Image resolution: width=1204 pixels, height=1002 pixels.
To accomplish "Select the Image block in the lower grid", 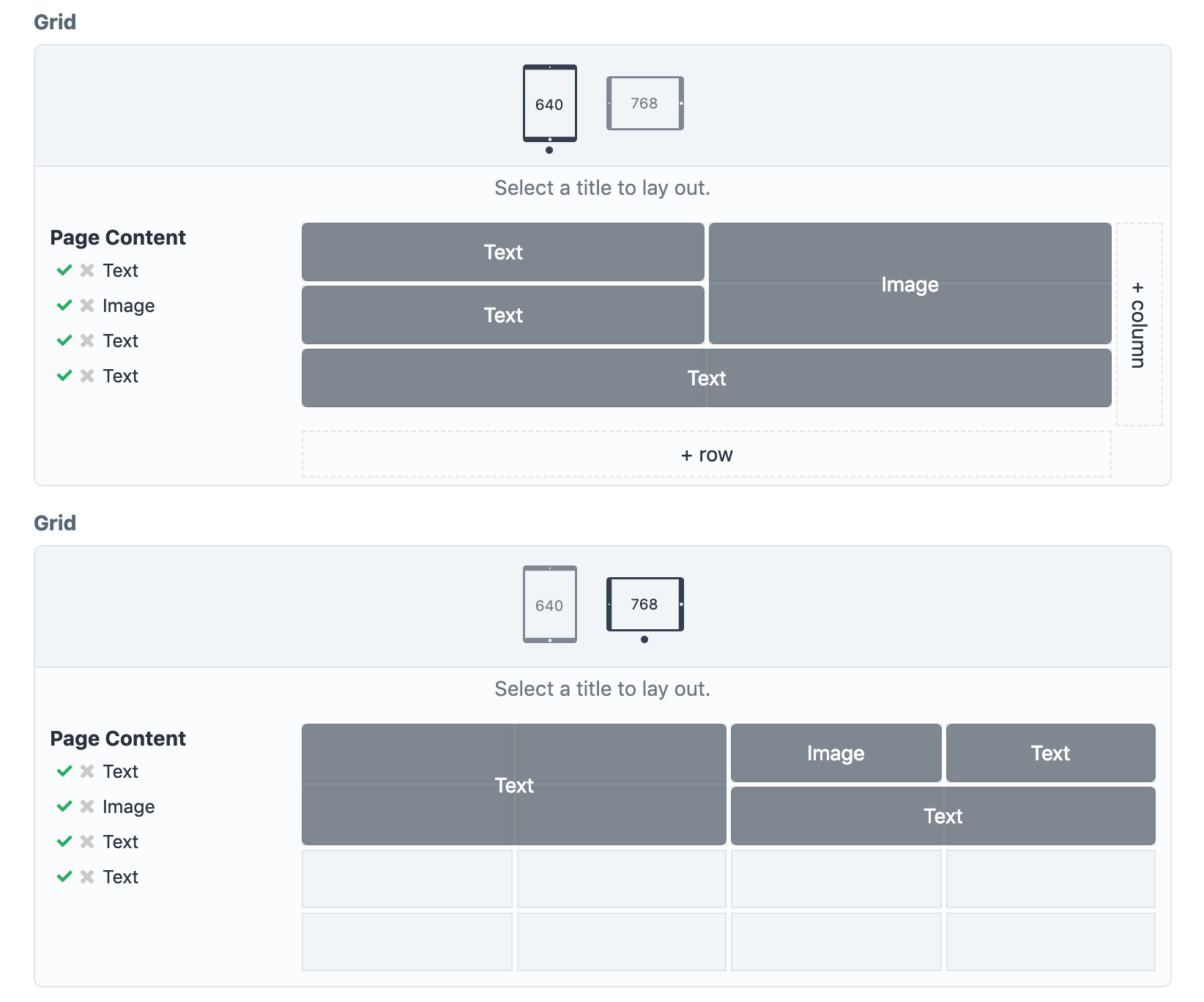I will 836,753.
